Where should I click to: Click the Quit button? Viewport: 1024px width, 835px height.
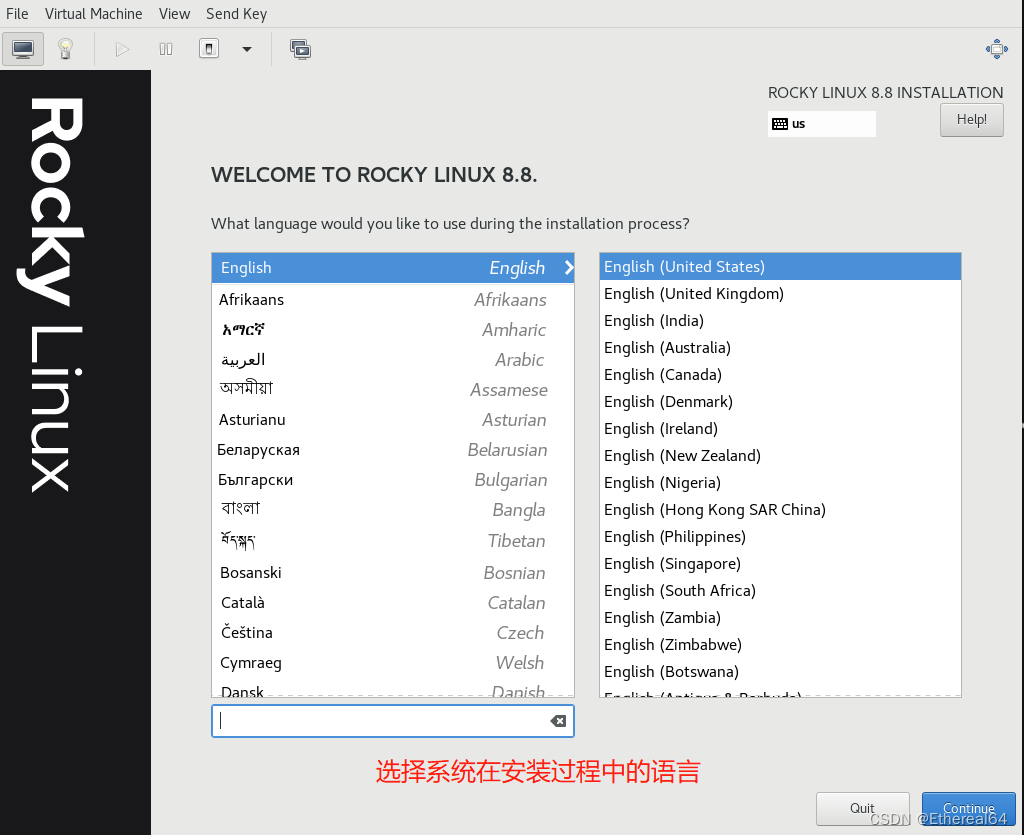pyautogui.click(x=862, y=808)
